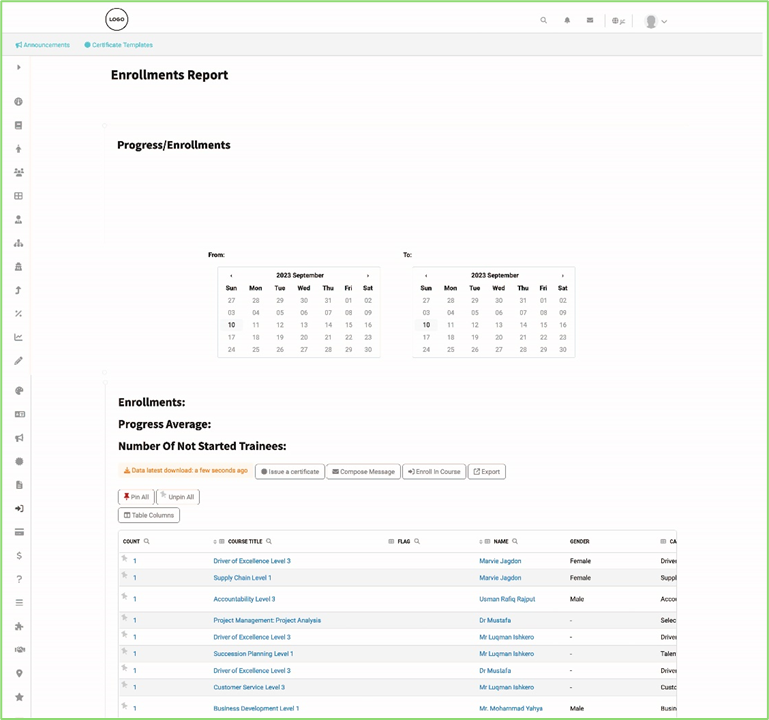Image resolution: width=769 pixels, height=720 pixels.
Task: Toggle pin on Project Management: Project Analysis row
Action: point(124,618)
